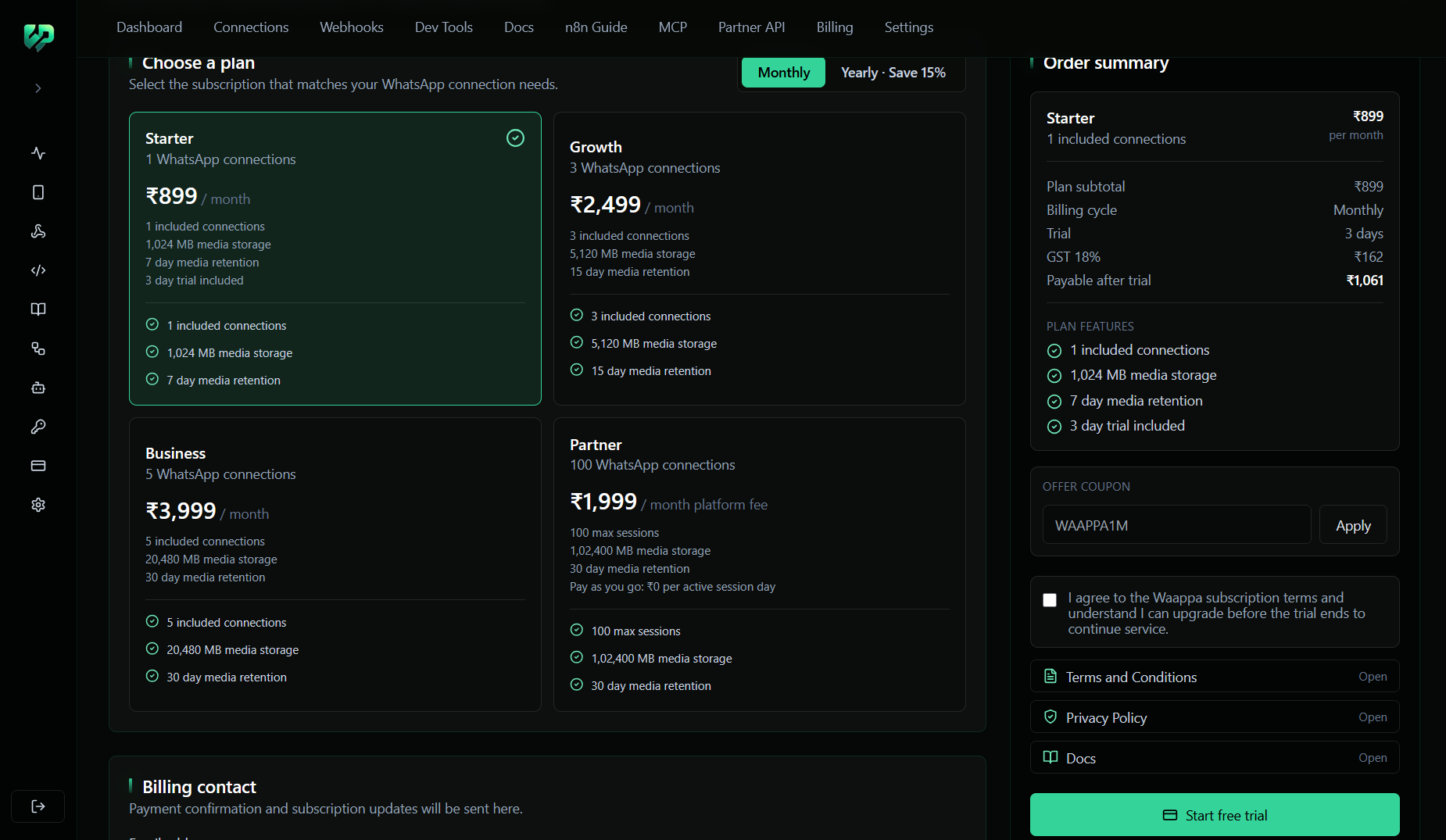The height and width of the screenshot is (840, 1446).
Task: Click the Waappa logo icon
Action: tap(38, 37)
